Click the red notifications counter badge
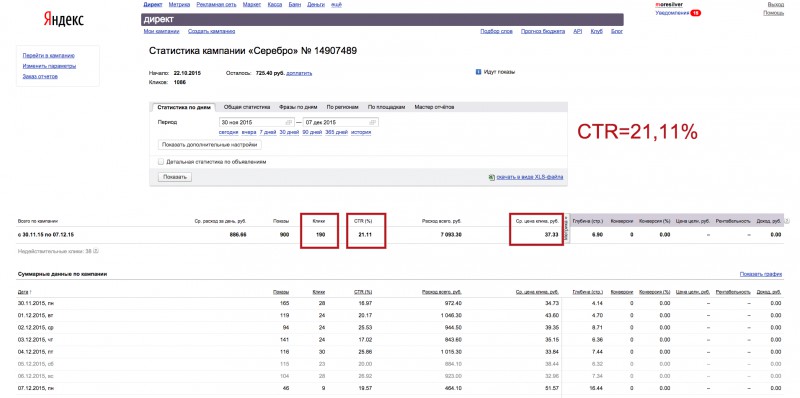 pyautogui.click(x=695, y=13)
